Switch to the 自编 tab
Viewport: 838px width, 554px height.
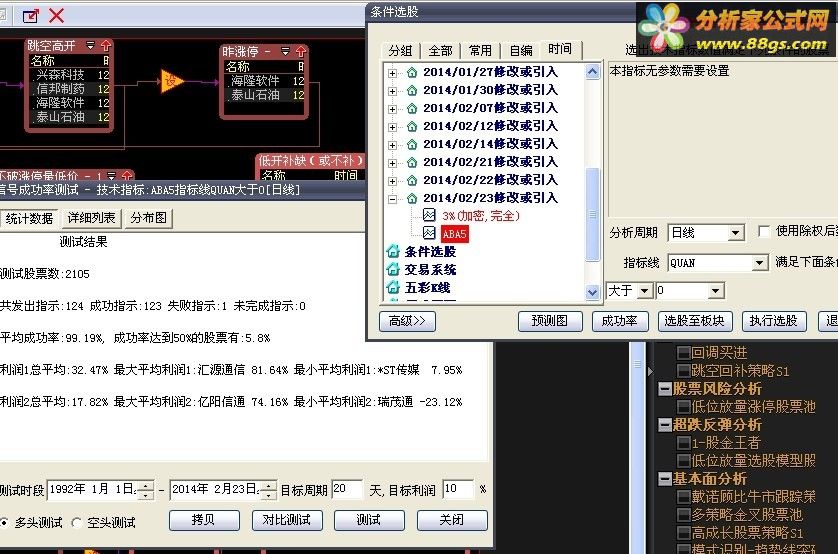(x=521, y=51)
